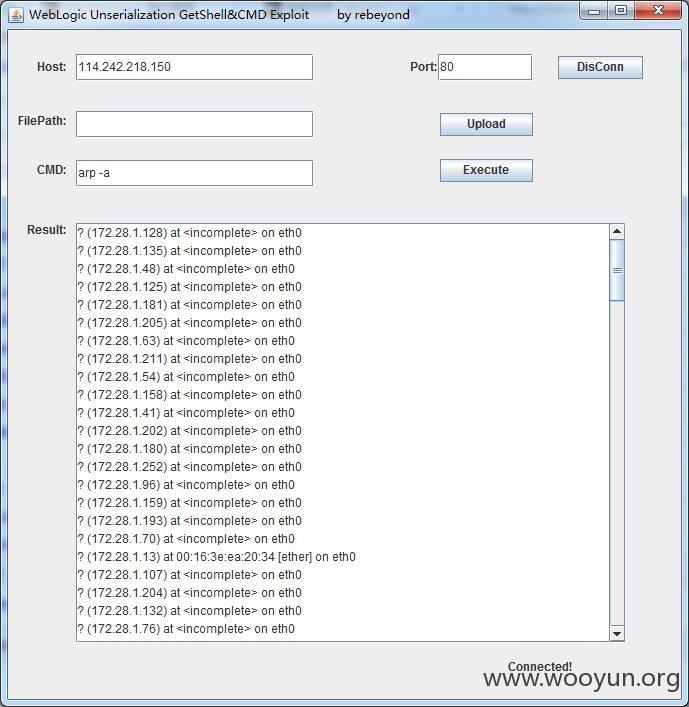Viewport: 689px width, 707px height.
Task: Click the Java icon in the title bar
Action: [16, 15]
